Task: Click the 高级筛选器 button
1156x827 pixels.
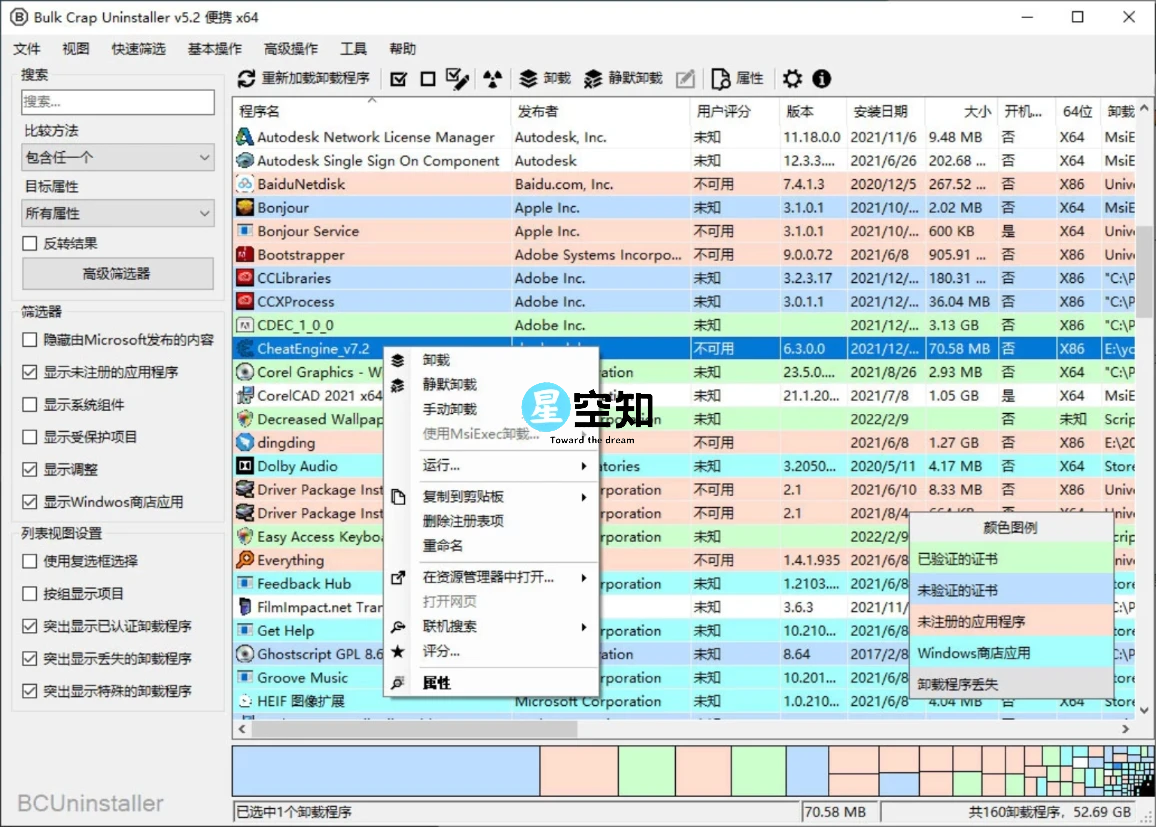Action: [117, 273]
